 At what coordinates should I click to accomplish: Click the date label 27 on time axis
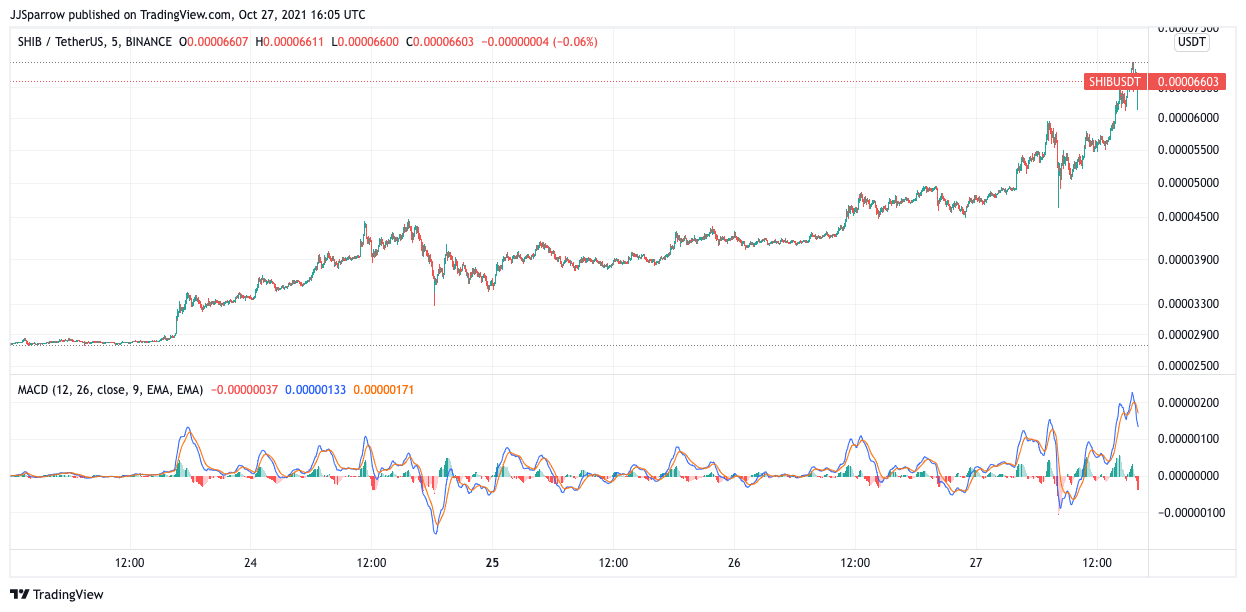[976, 563]
